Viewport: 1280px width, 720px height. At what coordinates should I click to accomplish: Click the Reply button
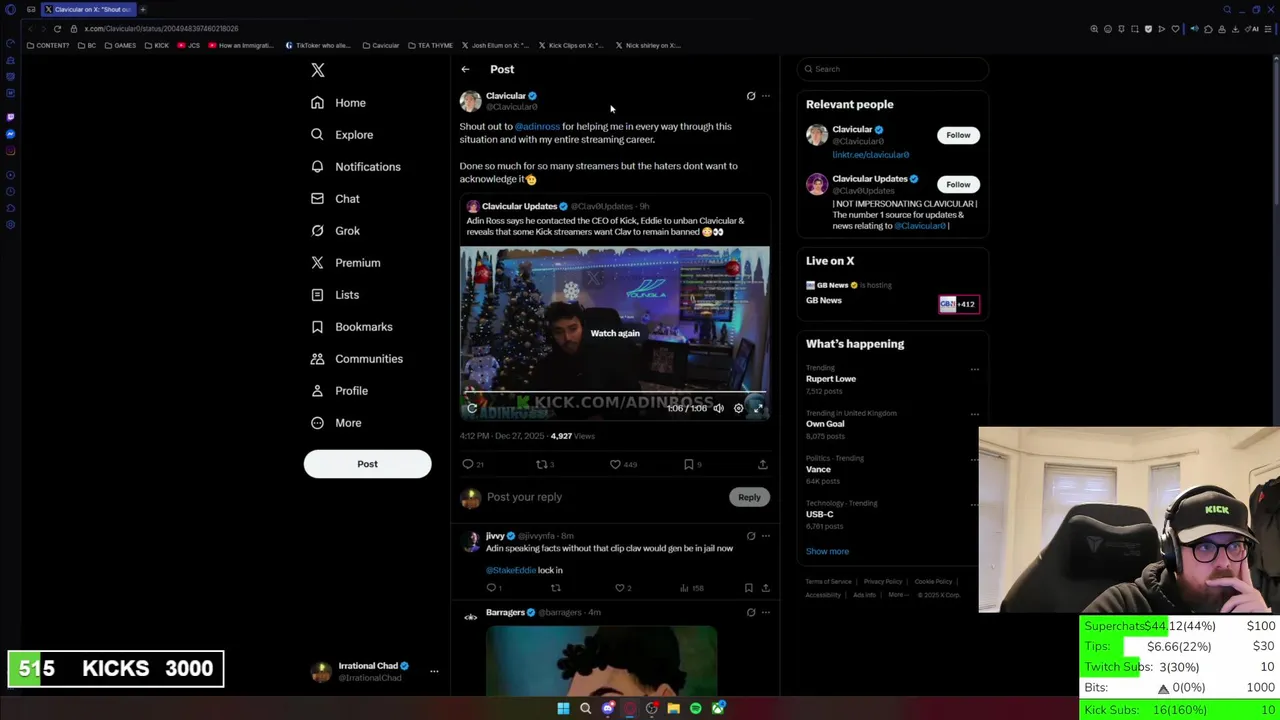pos(749,497)
